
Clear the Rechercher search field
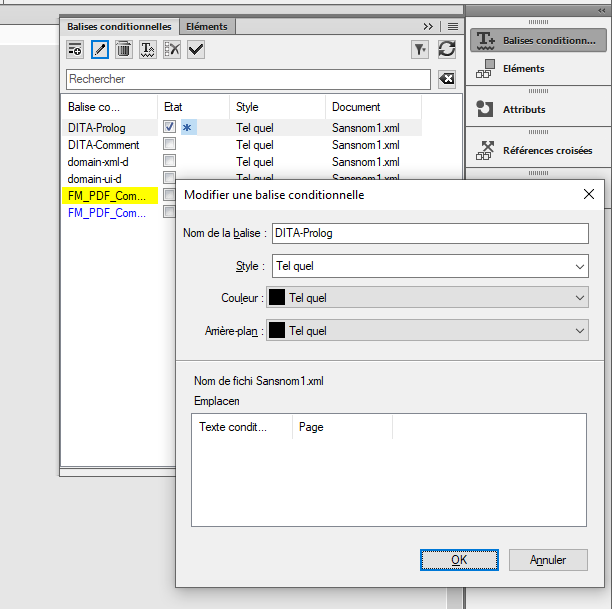(x=446, y=79)
